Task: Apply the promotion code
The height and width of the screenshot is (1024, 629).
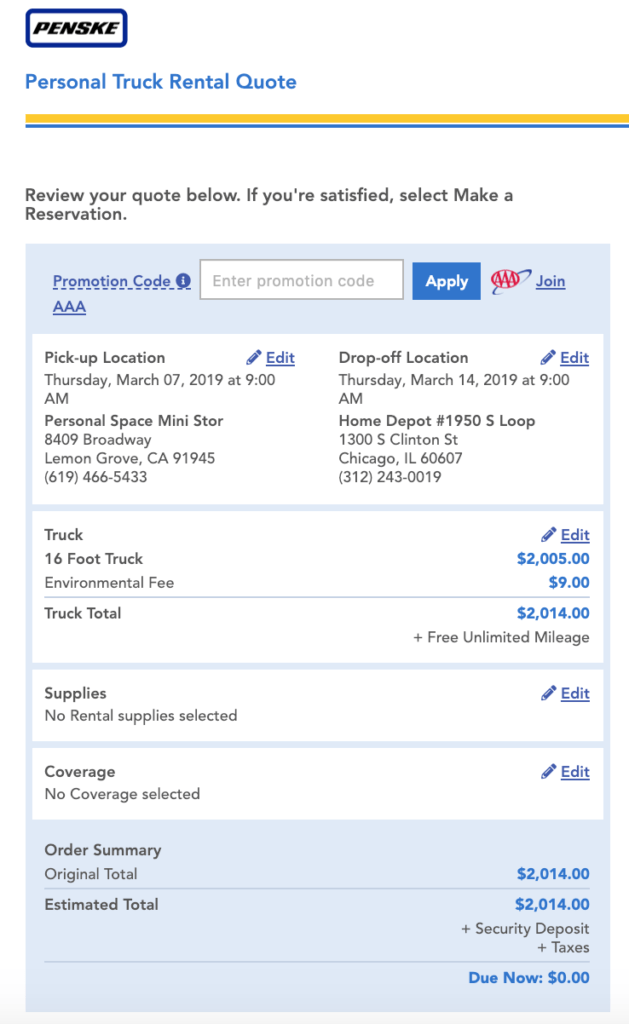Action: click(446, 281)
